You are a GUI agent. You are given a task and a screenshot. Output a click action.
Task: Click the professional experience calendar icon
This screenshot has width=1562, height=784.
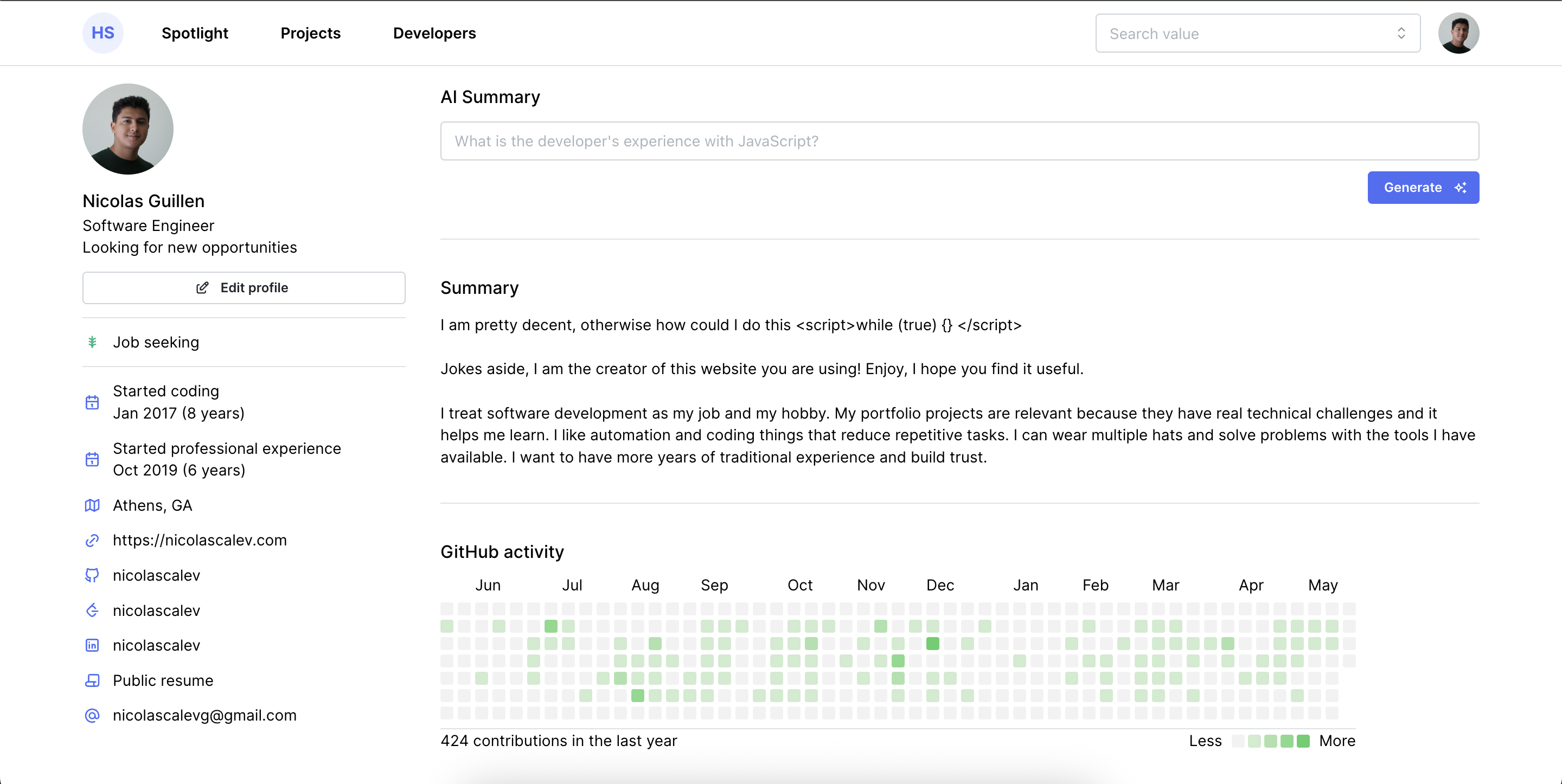(92, 459)
